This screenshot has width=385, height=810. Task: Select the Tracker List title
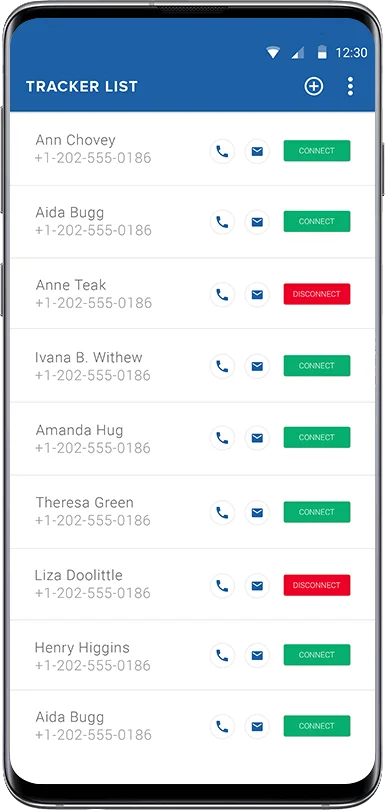82,86
